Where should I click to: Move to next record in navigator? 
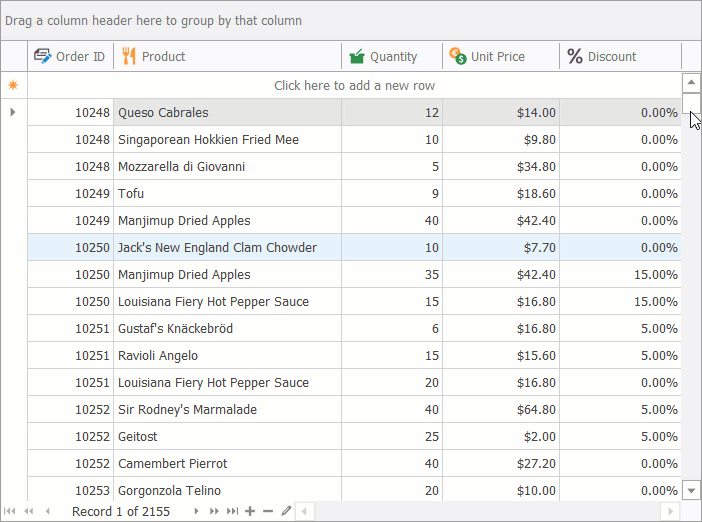pyautogui.click(x=196, y=511)
